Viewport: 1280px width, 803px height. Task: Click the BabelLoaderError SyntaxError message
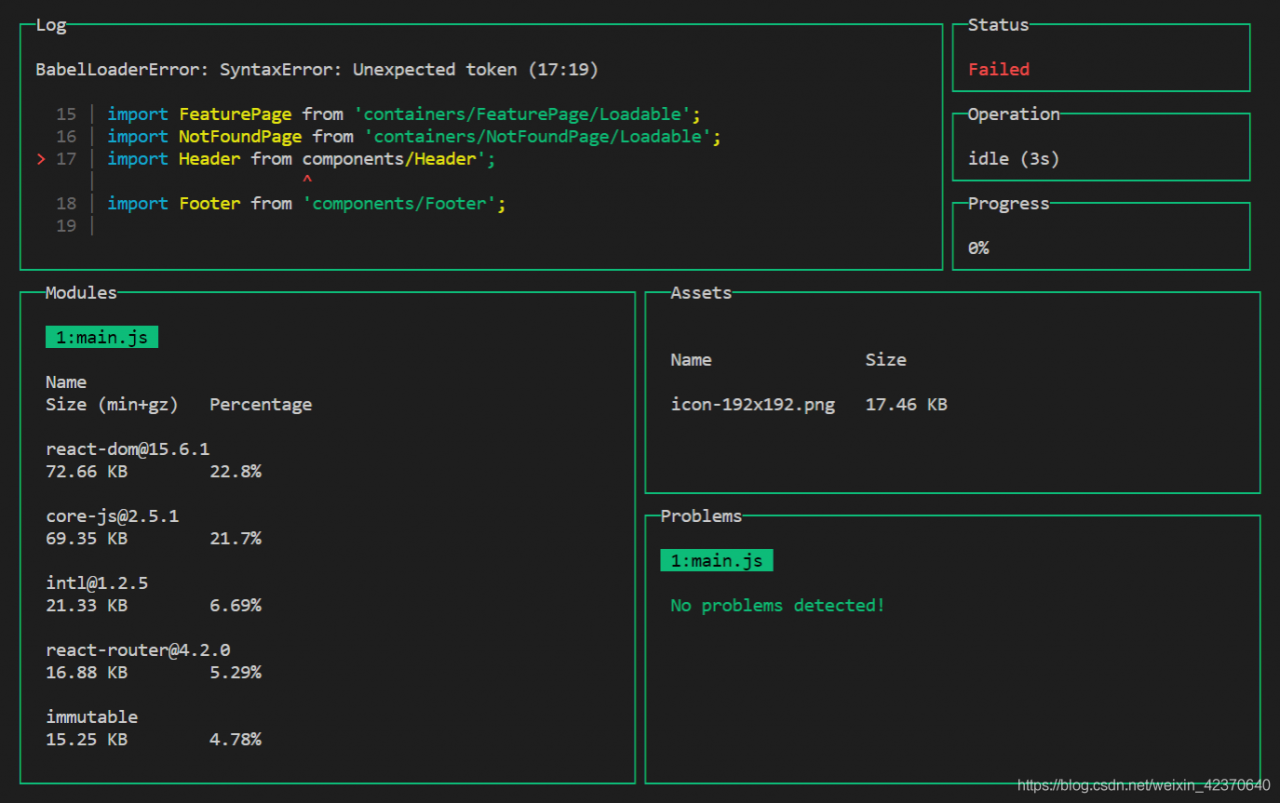(x=317, y=69)
